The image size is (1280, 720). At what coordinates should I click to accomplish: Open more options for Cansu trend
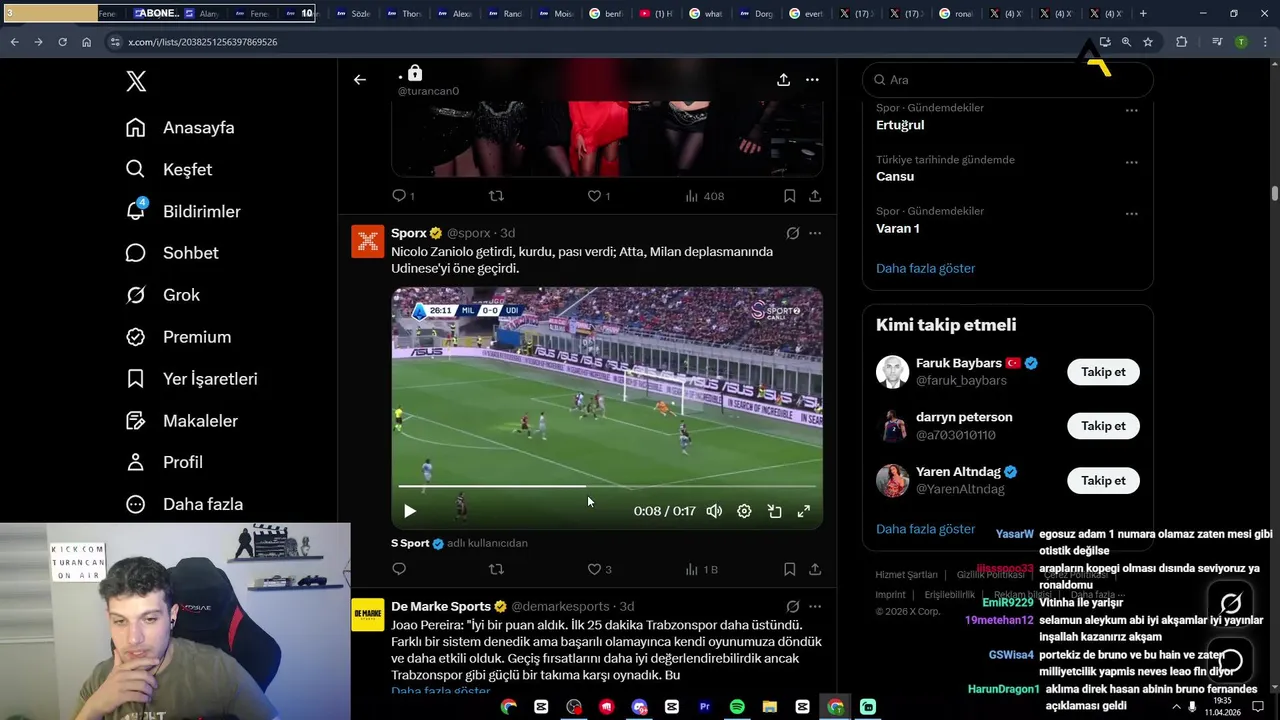coord(1131,162)
